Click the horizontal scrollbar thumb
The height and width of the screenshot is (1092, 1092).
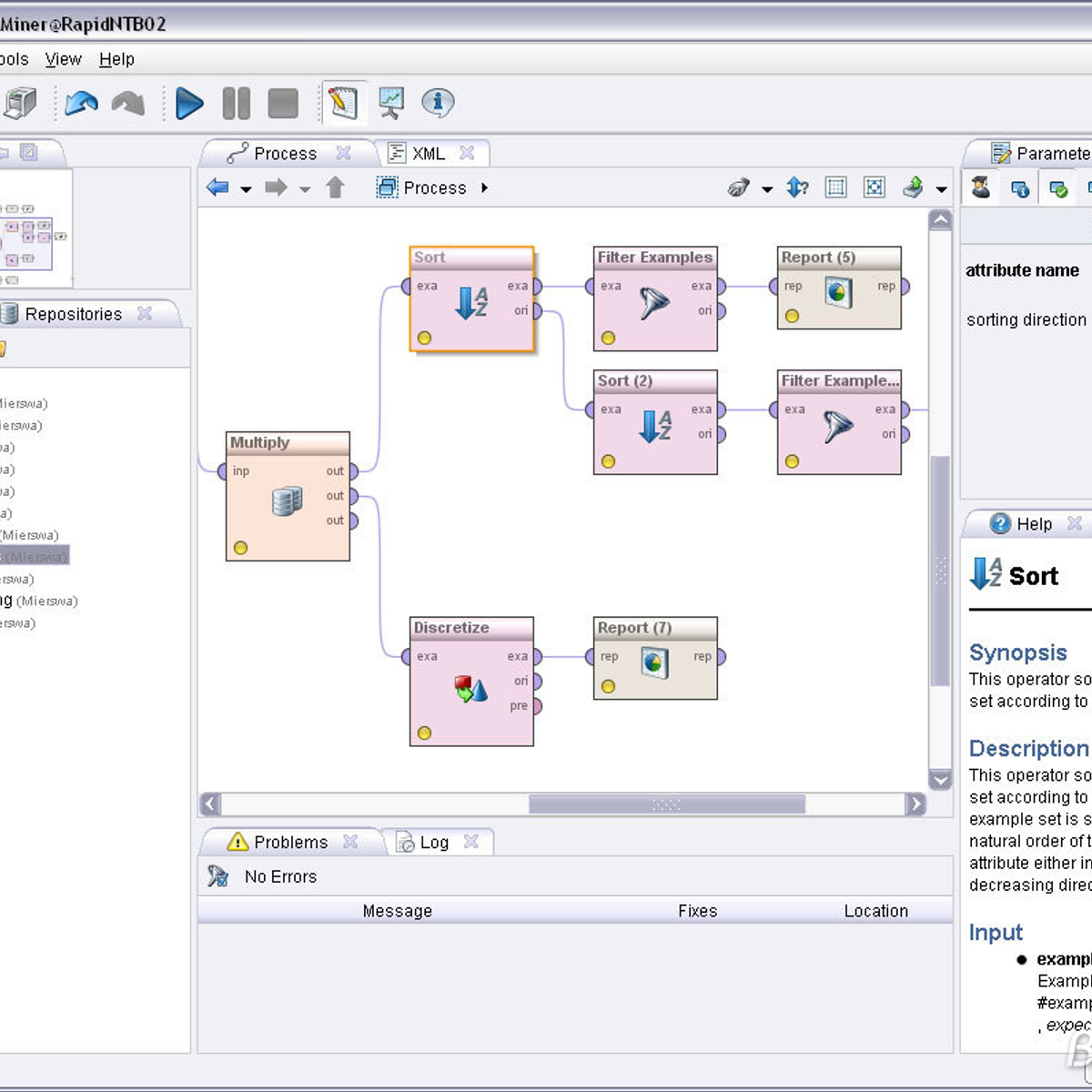[666, 804]
